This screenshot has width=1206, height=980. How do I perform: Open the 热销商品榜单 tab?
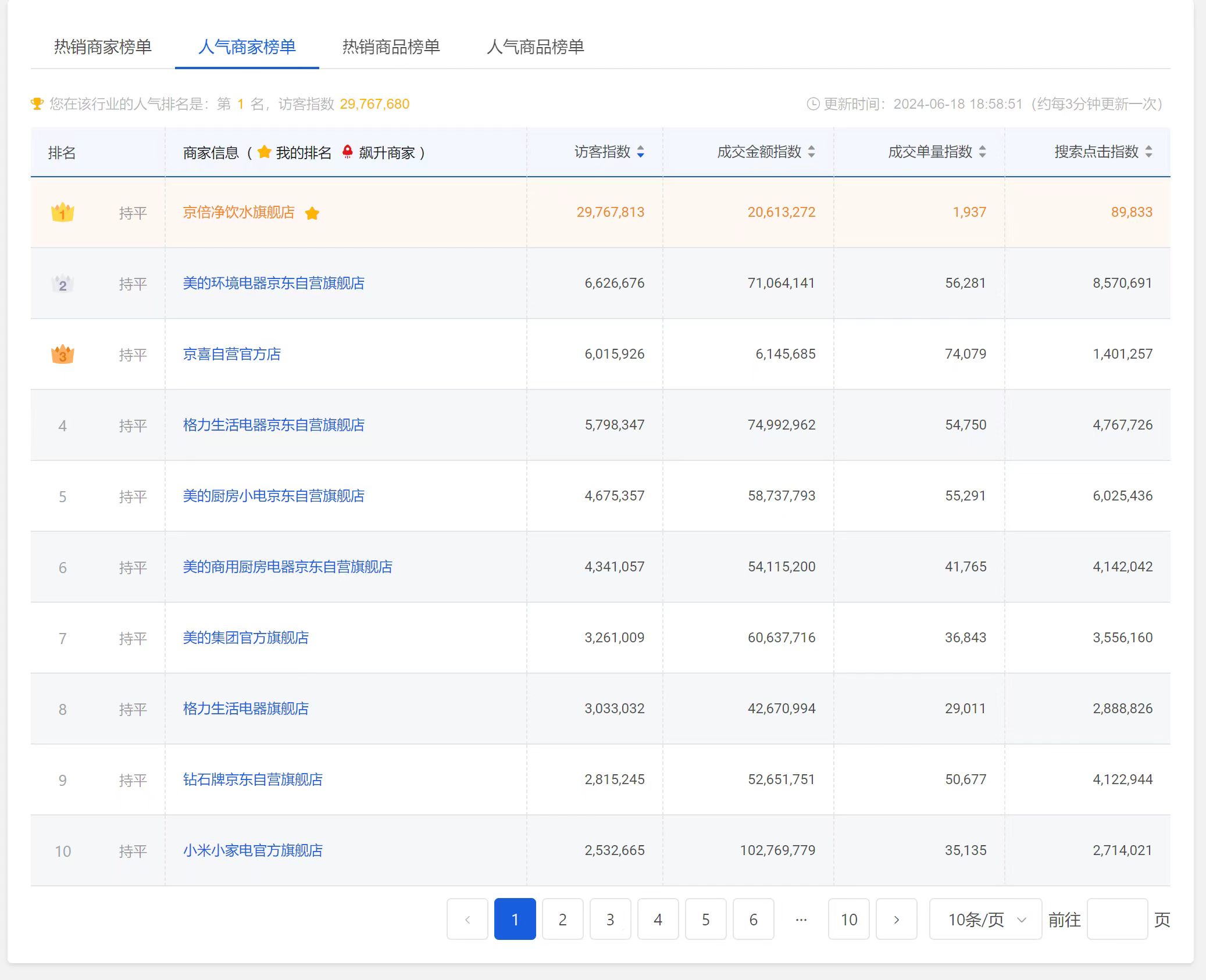coord(391,47)
